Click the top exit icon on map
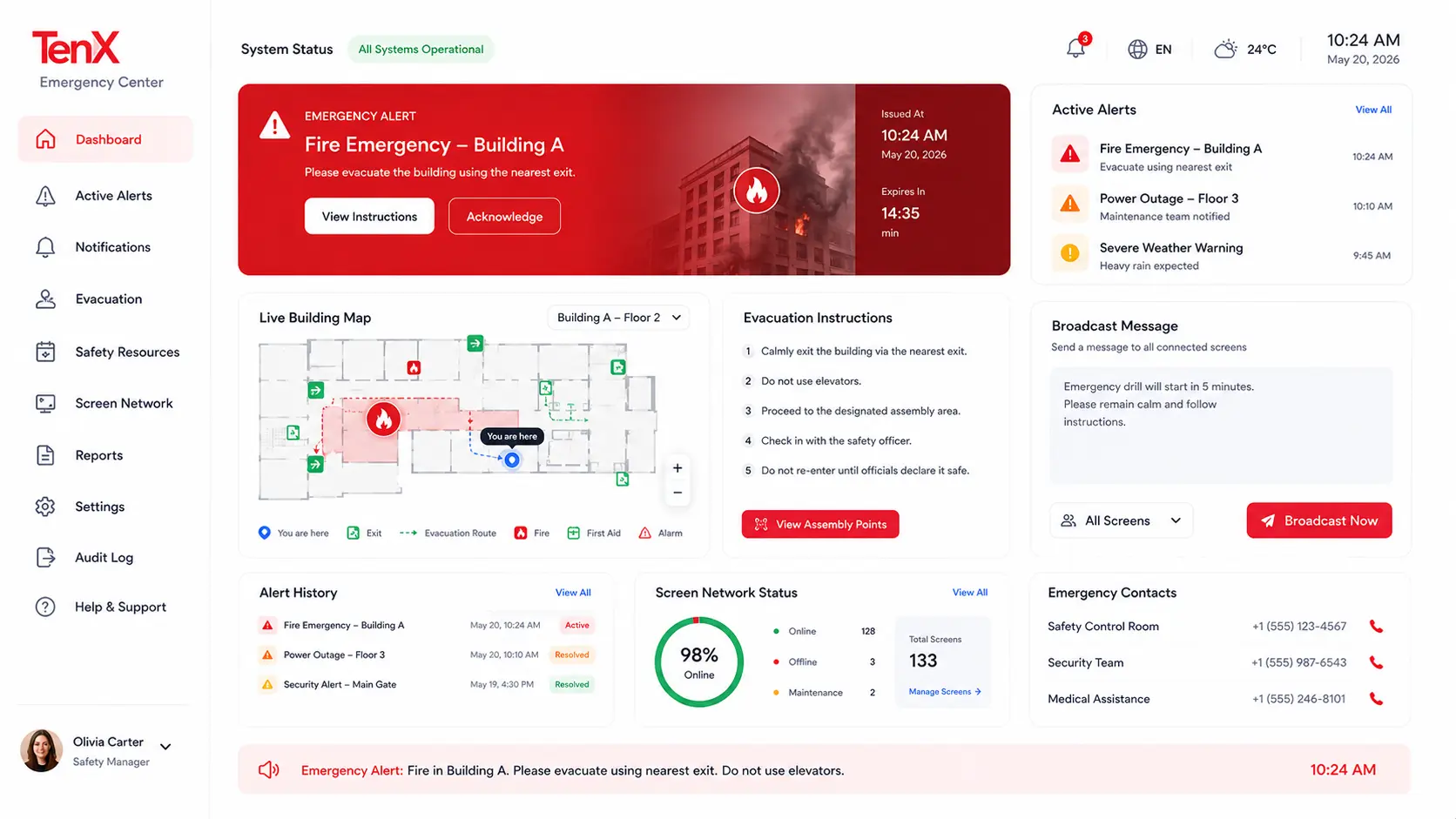The image size is (1456, 819). coord(475,344)
